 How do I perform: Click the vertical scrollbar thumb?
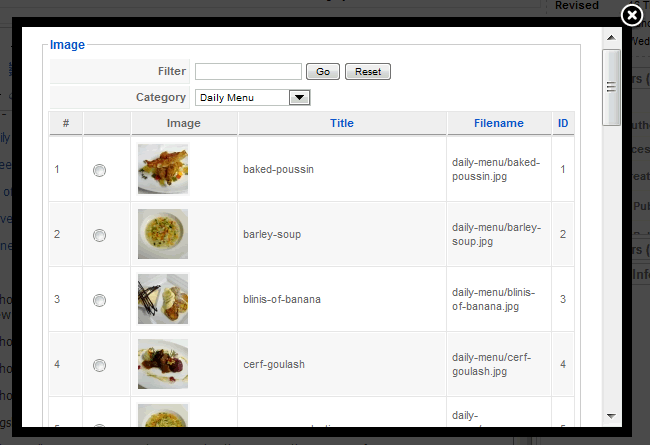(611, 87)
